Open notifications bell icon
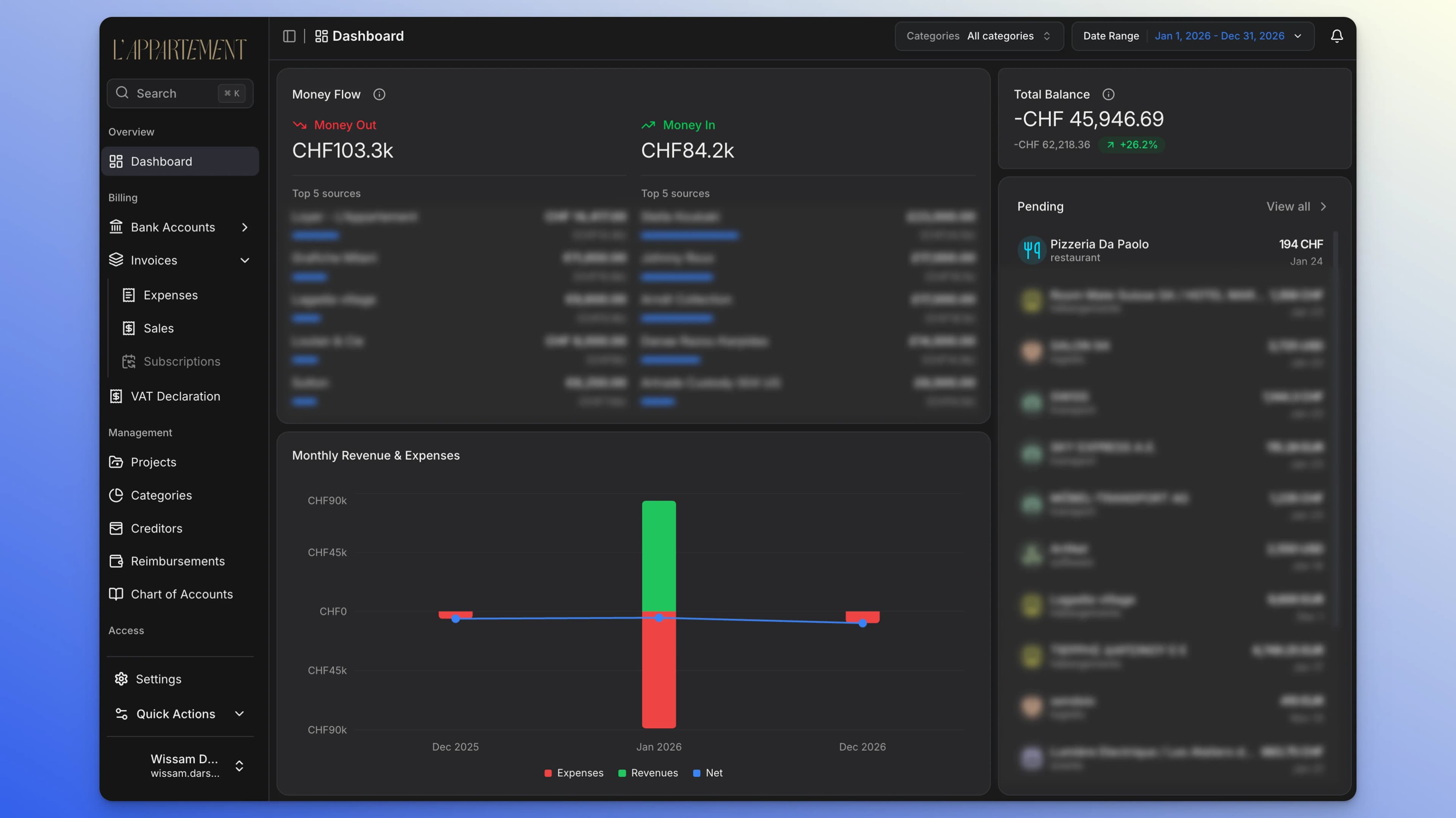1456x818 pixels. coord(1336,36)
